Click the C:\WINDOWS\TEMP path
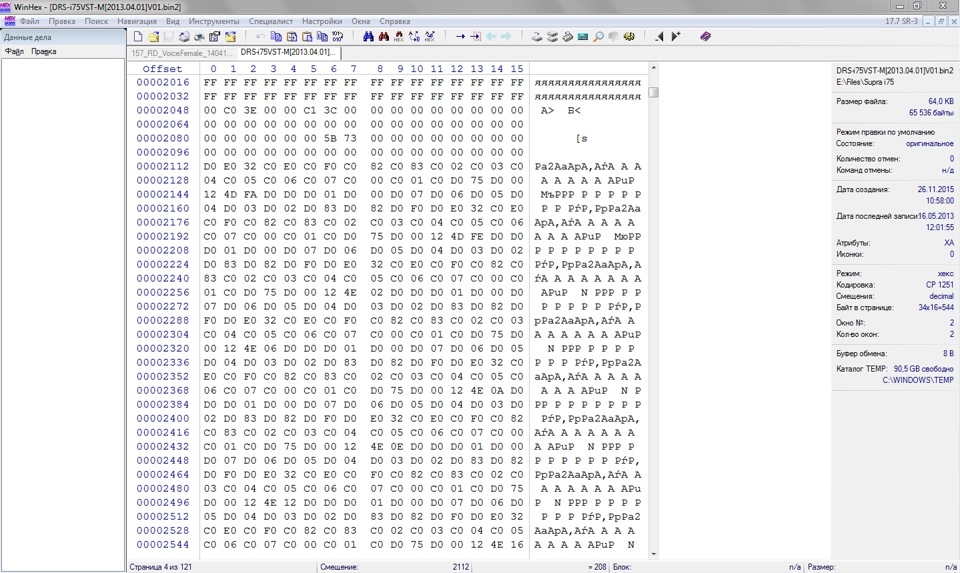The width and height of the screenshot is (960, 573). tap(918, 380)
